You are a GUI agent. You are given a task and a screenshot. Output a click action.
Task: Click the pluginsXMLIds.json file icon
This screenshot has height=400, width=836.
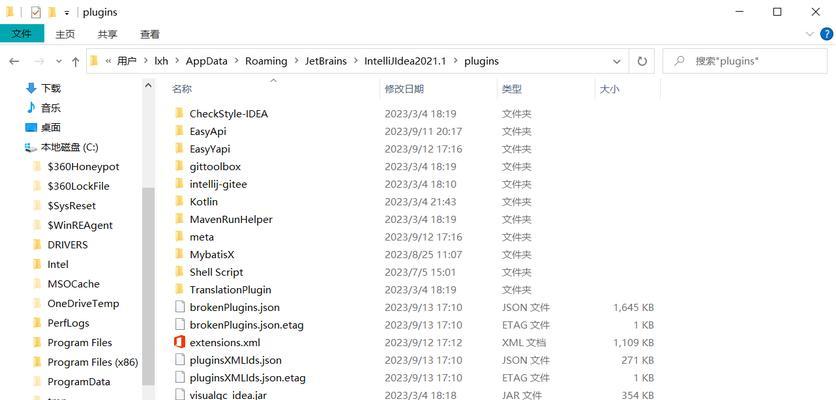pos(180,360)
